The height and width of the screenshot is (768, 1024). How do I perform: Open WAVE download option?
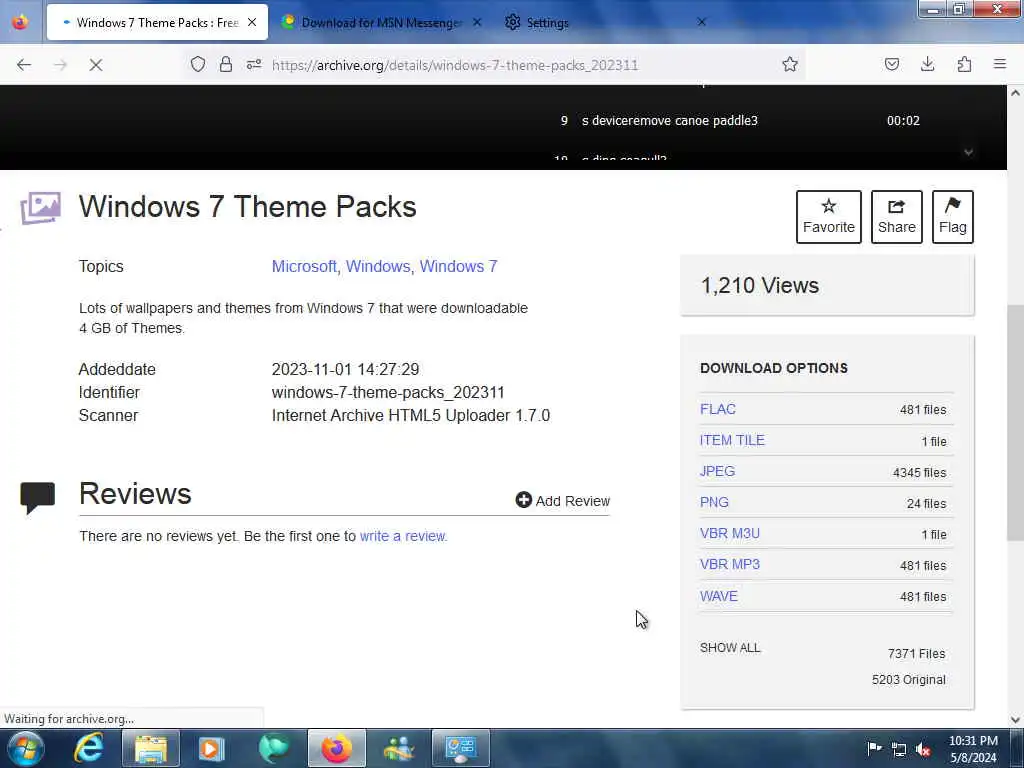click(x=718, y=596)
